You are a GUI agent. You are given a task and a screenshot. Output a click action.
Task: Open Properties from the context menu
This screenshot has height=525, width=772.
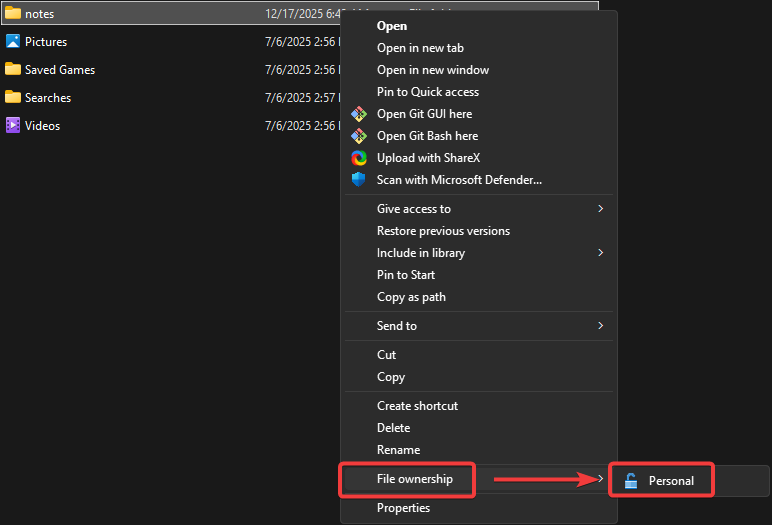(x=403, y=508)
